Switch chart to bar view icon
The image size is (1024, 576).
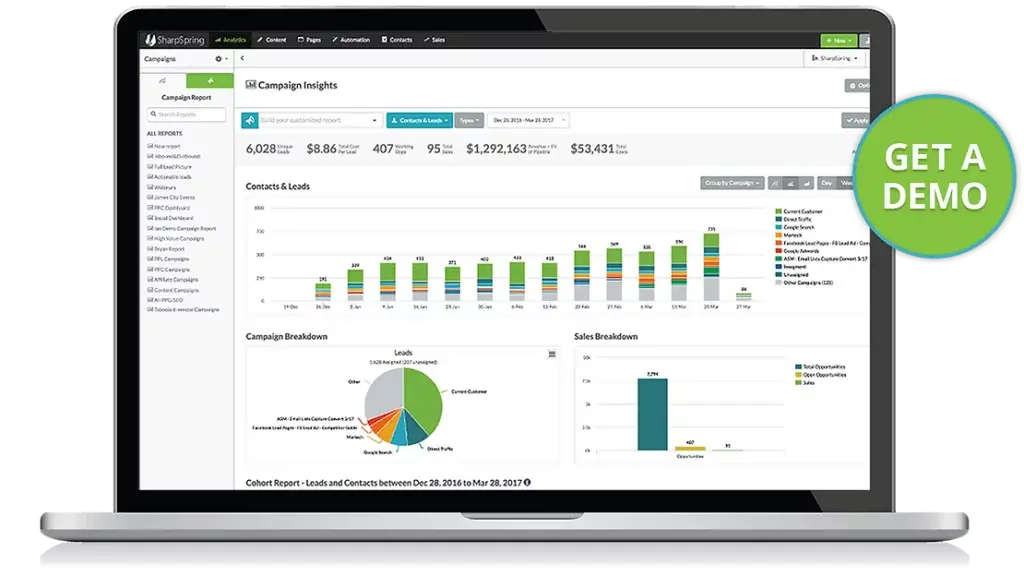point(791,184)
